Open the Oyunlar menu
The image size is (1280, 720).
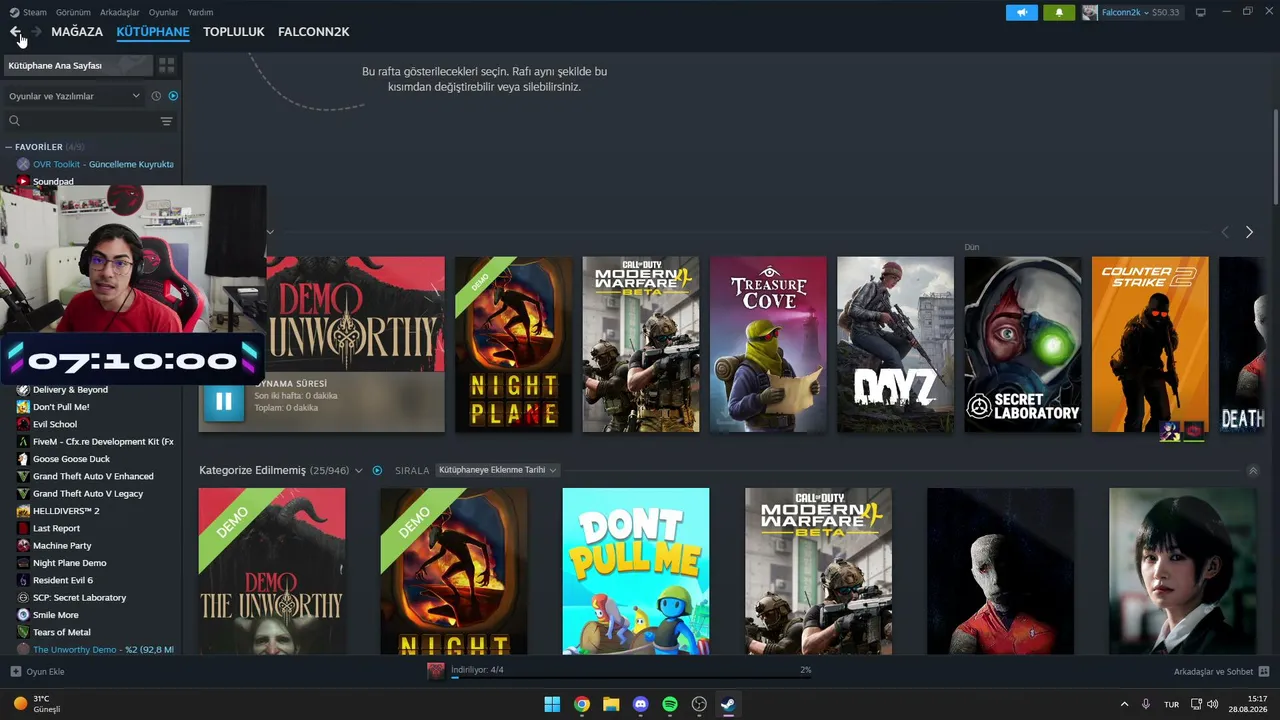tap(164, 12)
